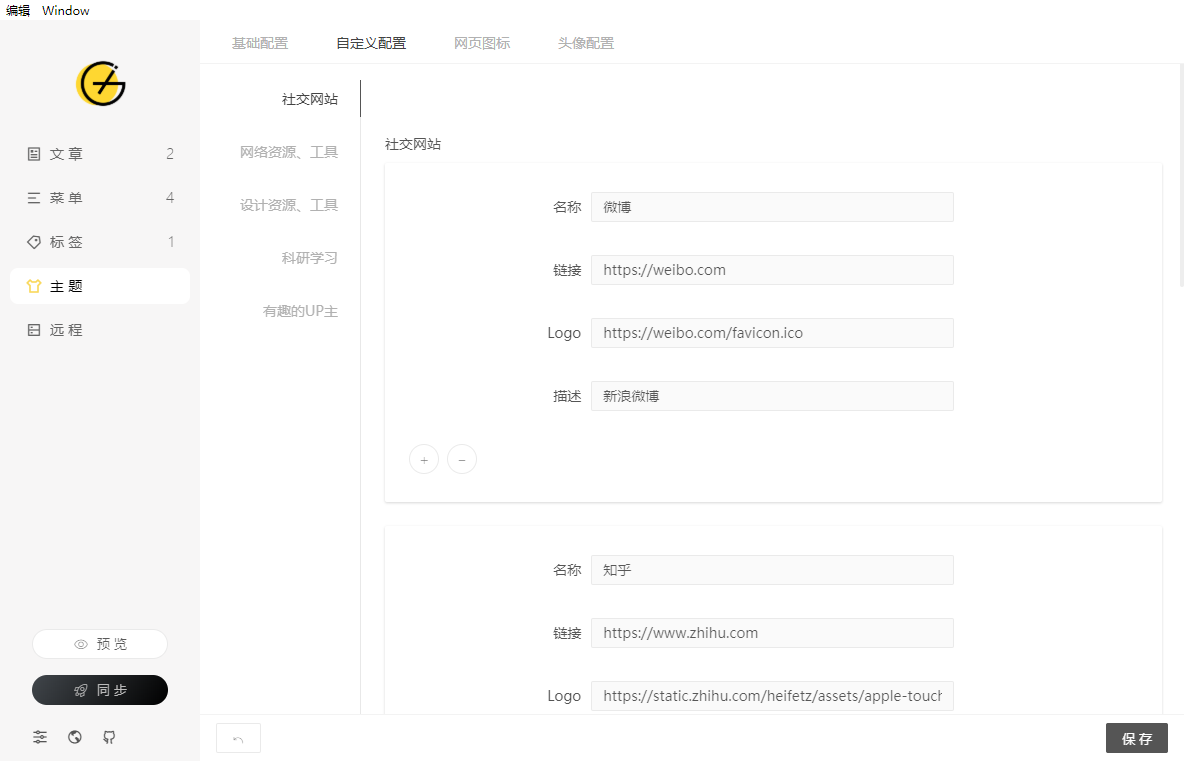Select the 科研学习 category tab
This screenshot has height=761, width=1184.
309,257
